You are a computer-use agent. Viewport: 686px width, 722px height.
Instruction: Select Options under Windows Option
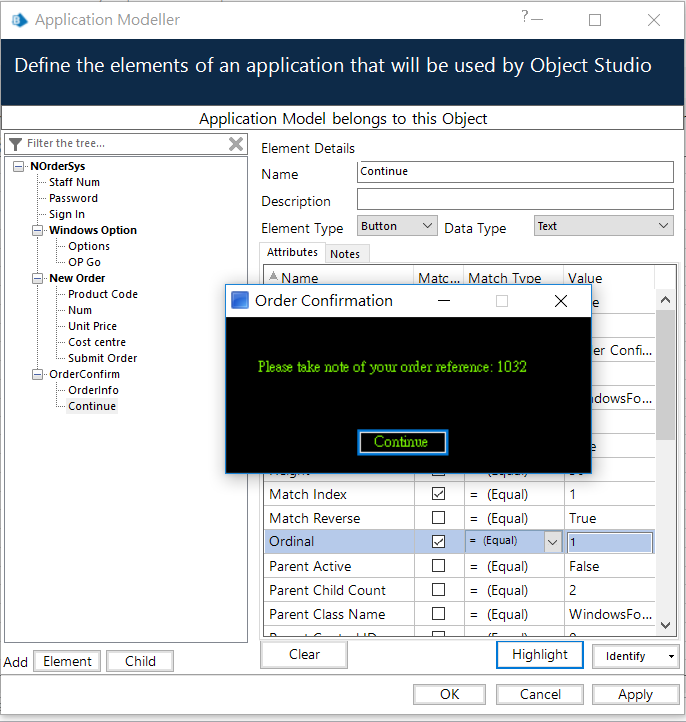coord(89,246)
